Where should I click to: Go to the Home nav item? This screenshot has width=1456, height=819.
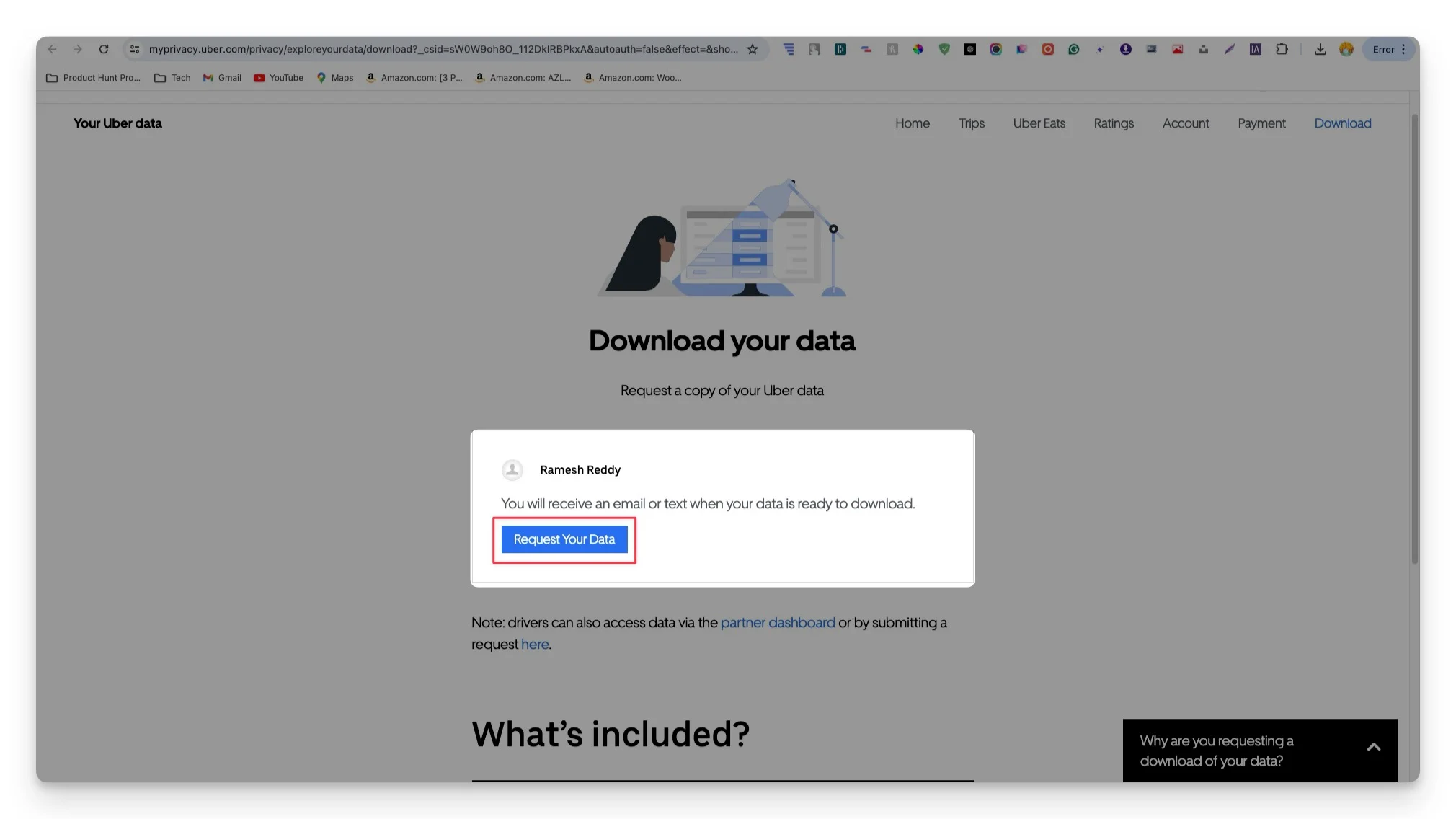(913, 123)
